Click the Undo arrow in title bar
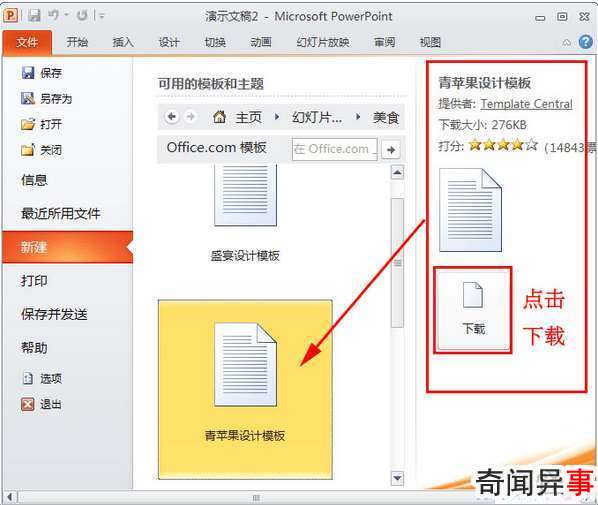 click(53, 15)
